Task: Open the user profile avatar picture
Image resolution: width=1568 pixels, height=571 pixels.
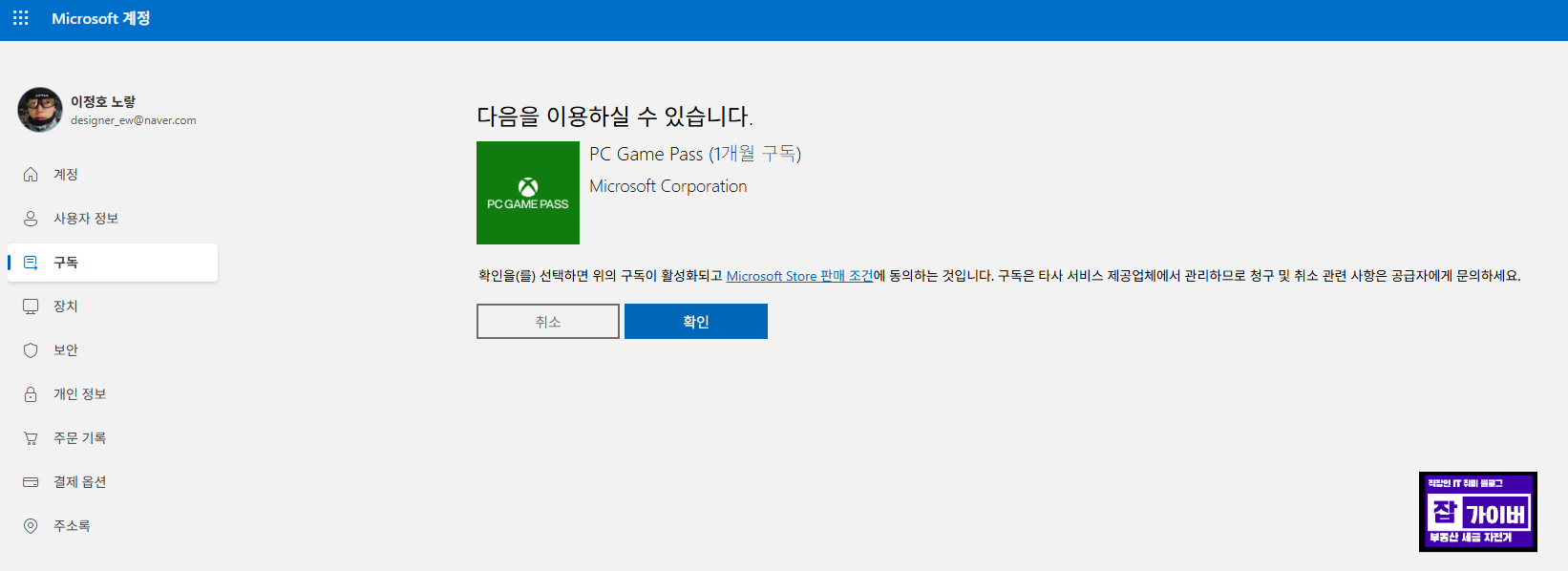Action: pyautogui.click(x=40, y=110)
